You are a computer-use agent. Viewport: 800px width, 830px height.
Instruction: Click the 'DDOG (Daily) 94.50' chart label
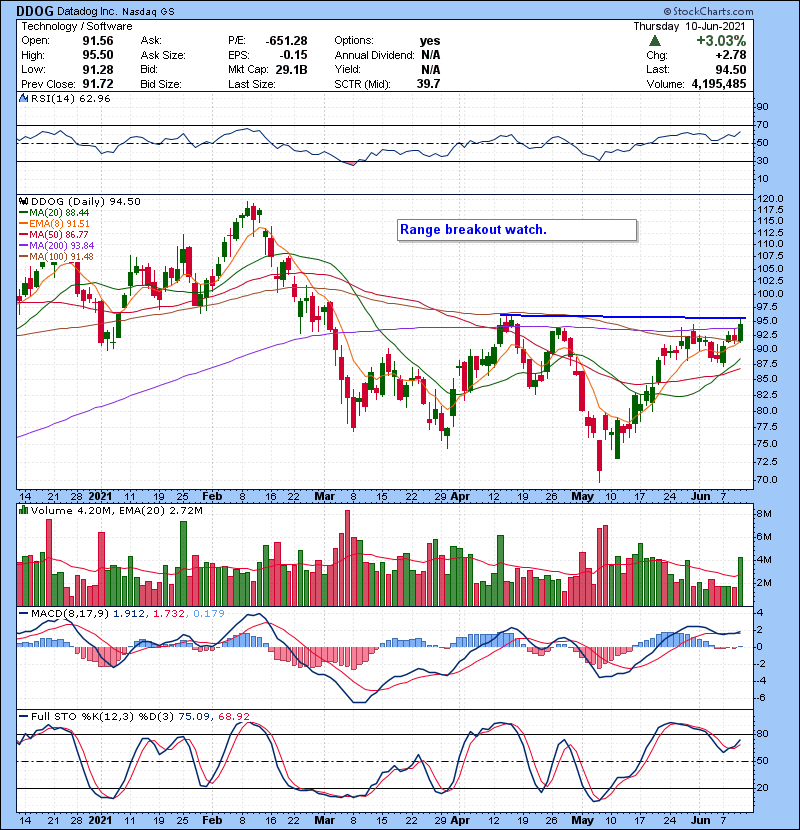click(86, 201)
